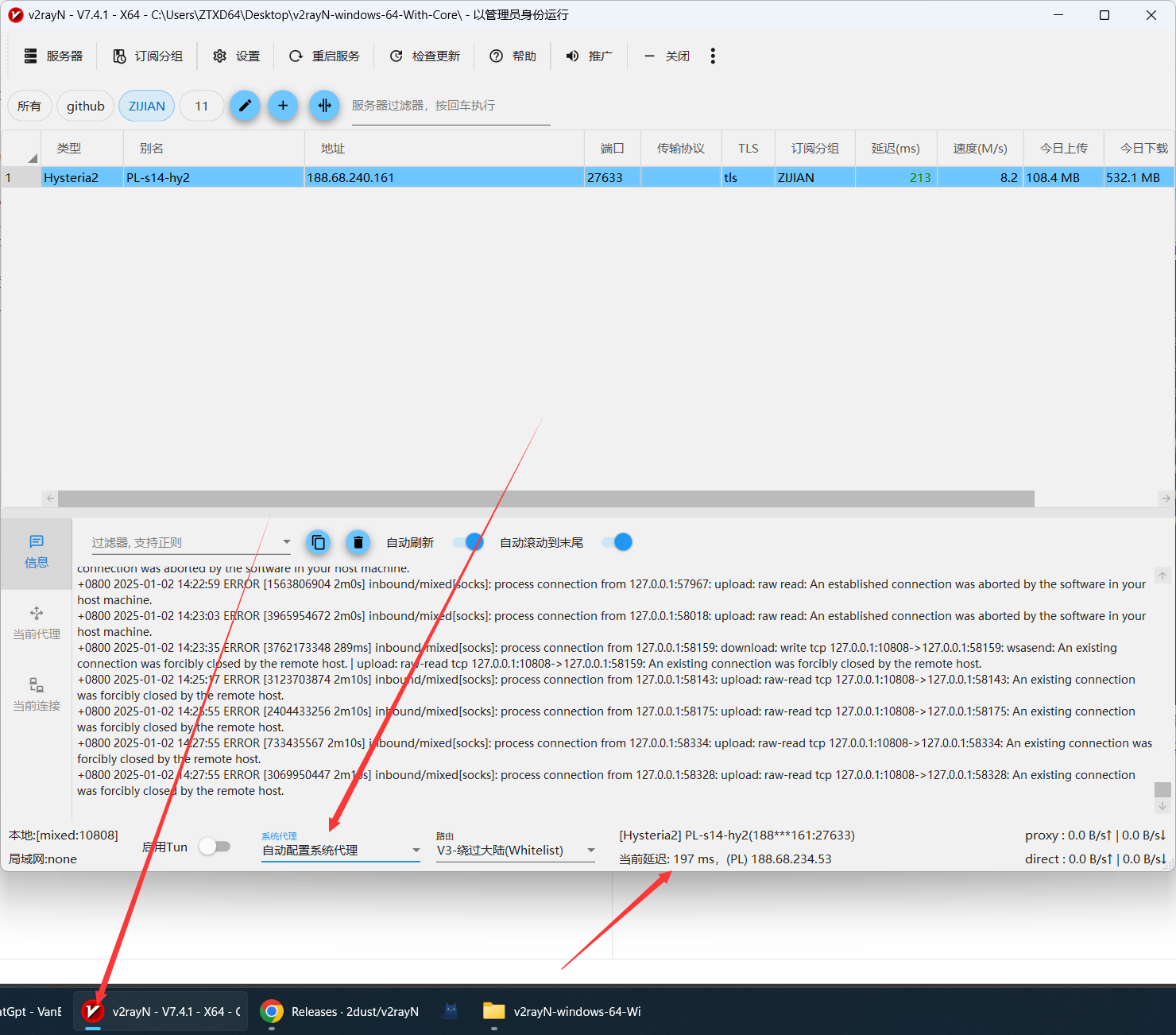Click the 今日上传 (Today's upload) column header

[x=1063, y=149]
